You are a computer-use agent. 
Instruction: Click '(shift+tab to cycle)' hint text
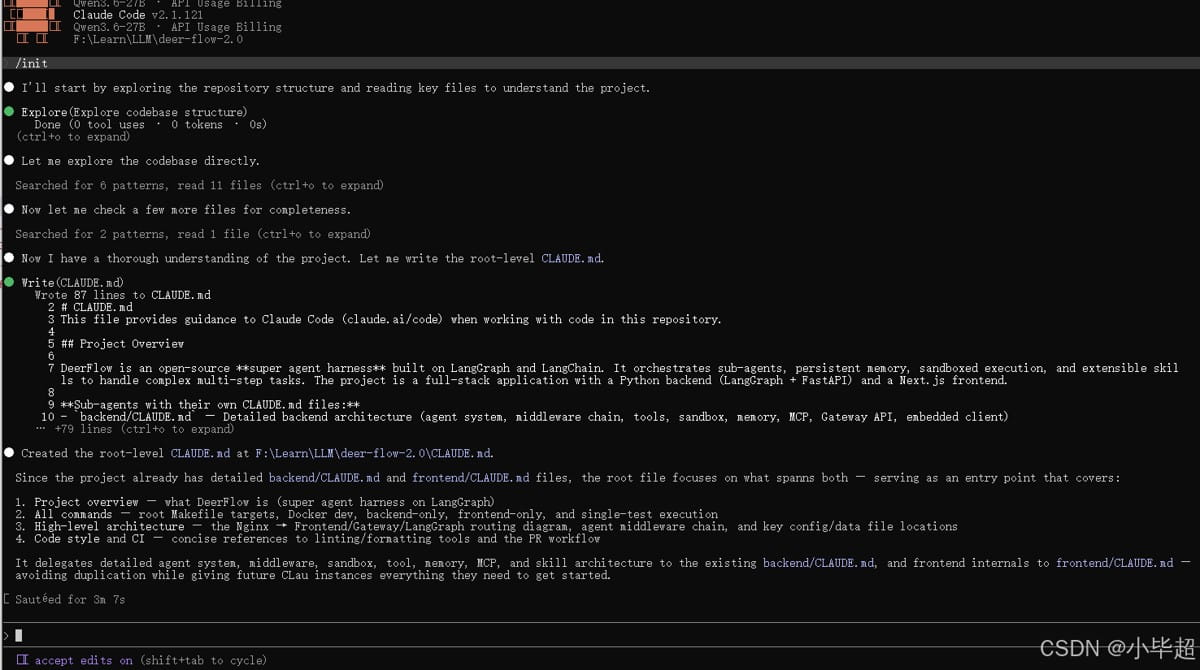pos(203,660)
